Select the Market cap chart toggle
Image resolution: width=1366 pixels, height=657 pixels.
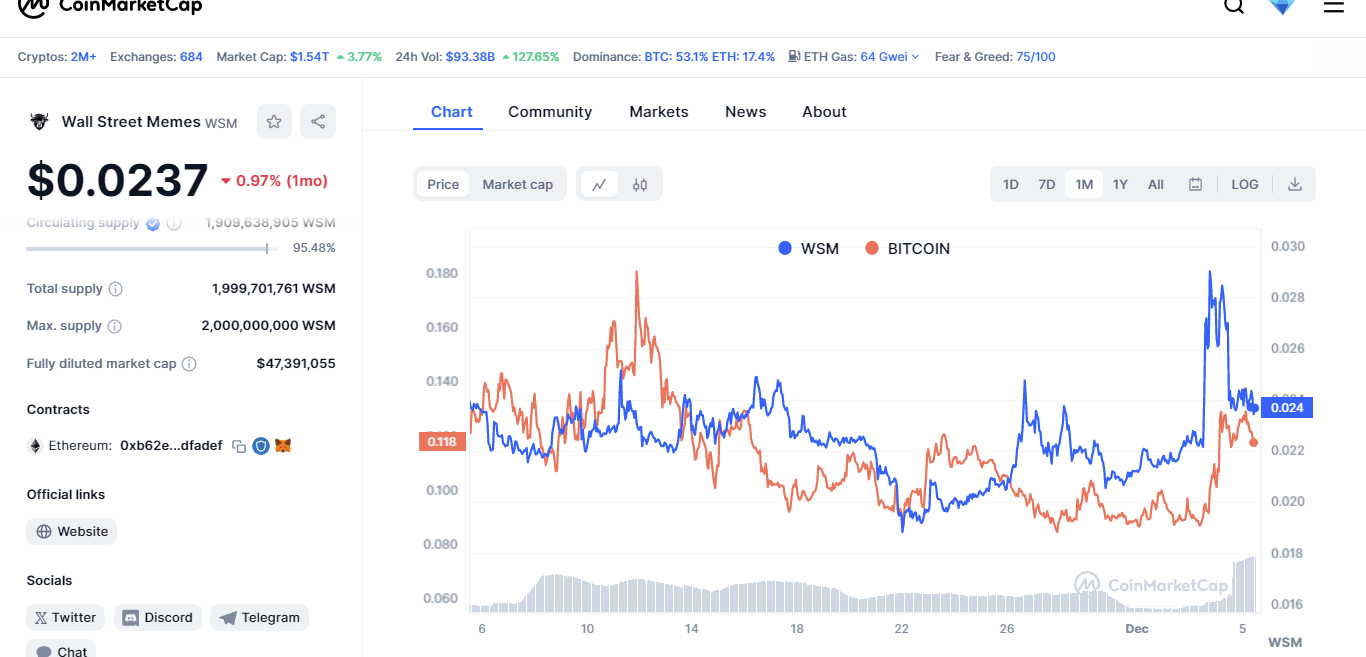tap(518, 184)
